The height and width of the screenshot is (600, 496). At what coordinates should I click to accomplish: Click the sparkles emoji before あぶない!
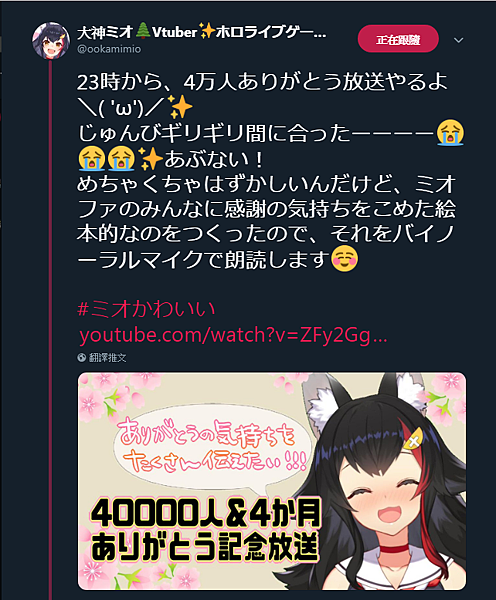pos(150,158)
